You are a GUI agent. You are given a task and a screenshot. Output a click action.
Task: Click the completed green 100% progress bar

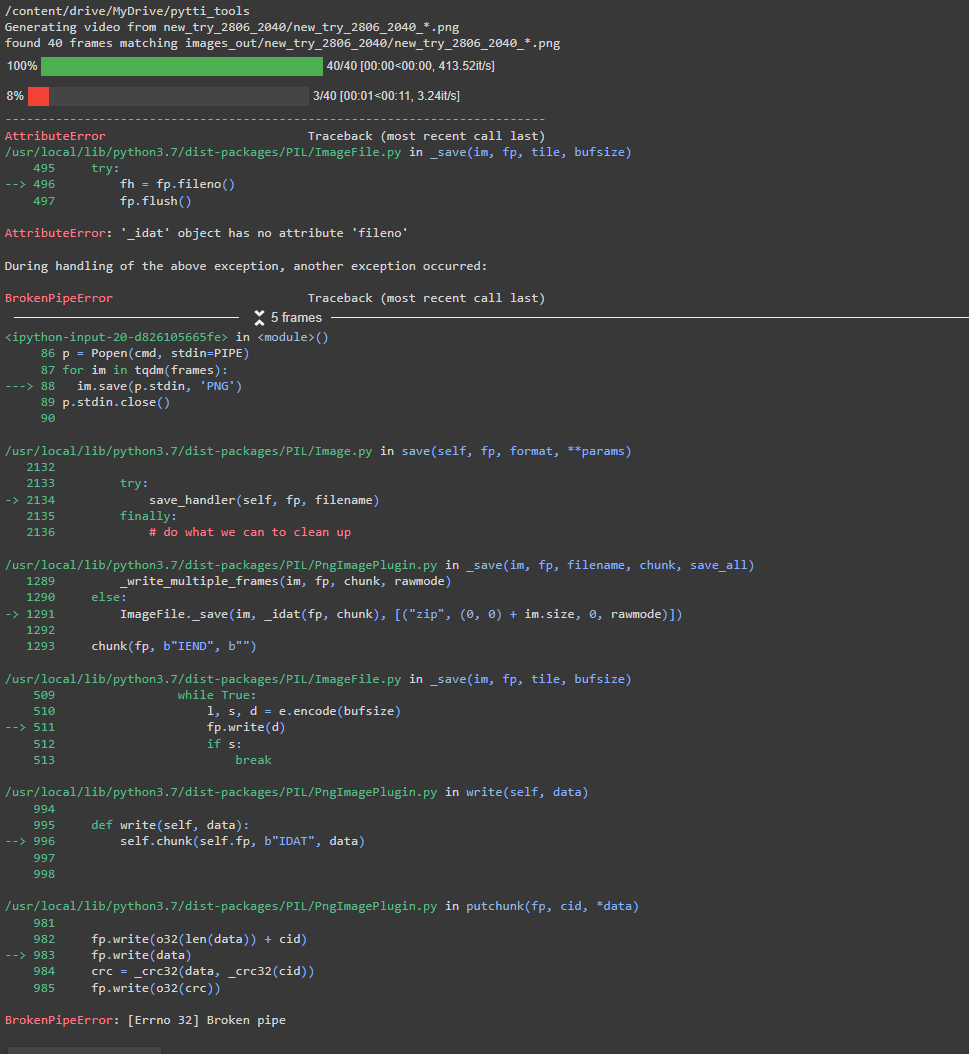coord(180,65)
